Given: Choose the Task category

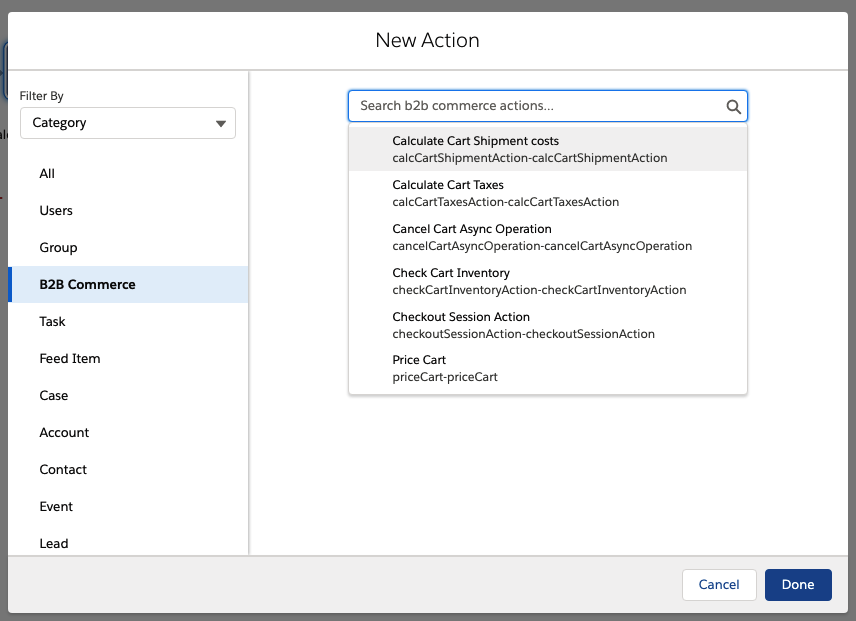Looking at the screenshot, I should [128, 321].
